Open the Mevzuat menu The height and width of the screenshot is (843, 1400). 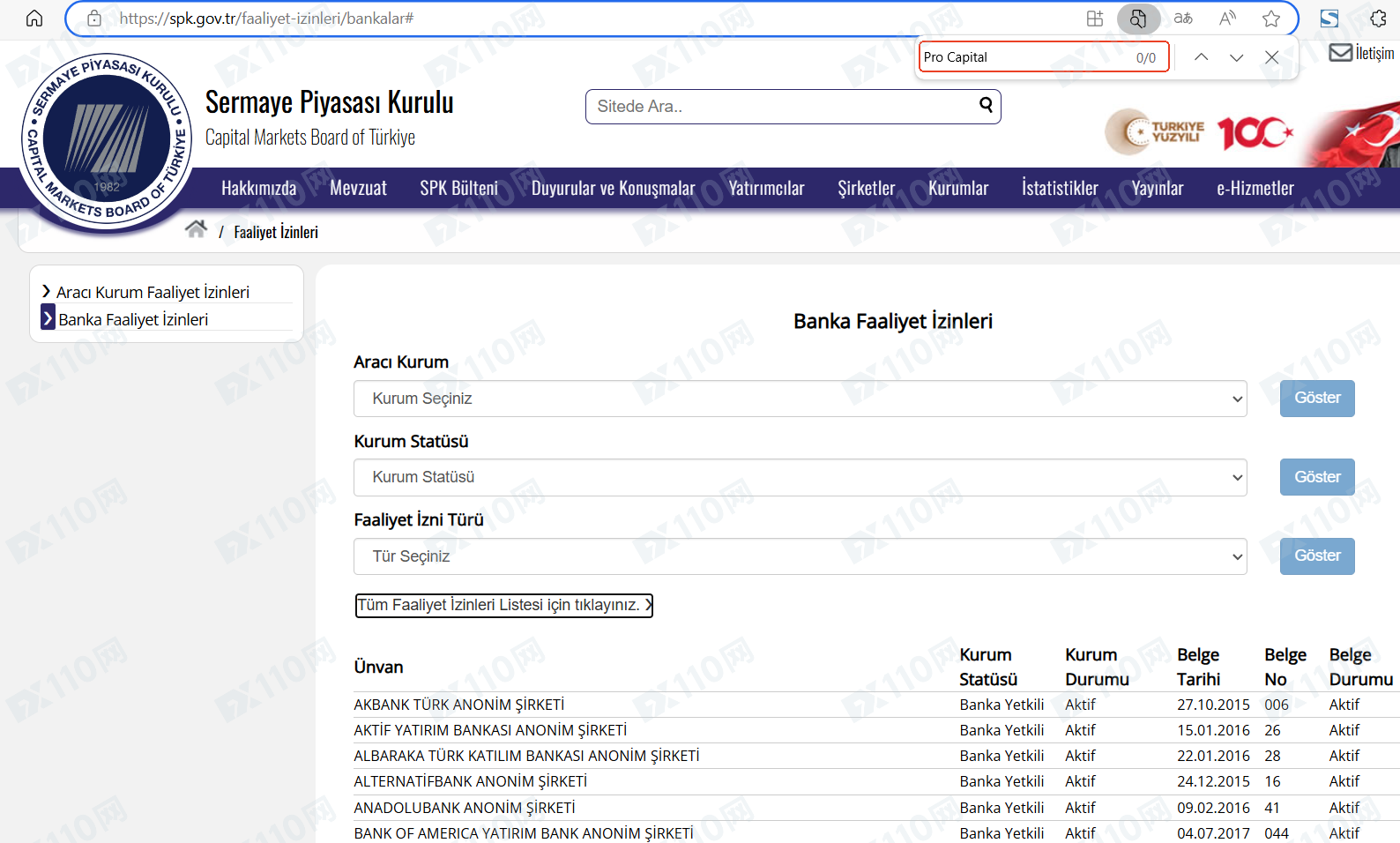pos(358,188)
